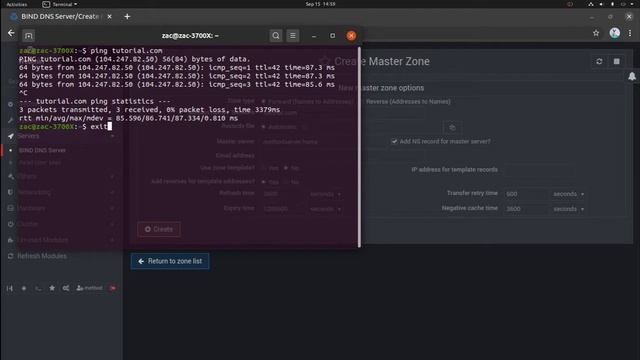The width and height of the screenshot is (640, 360).
Task: Open the browser three-dot menu
Action: tap(630, 33)
